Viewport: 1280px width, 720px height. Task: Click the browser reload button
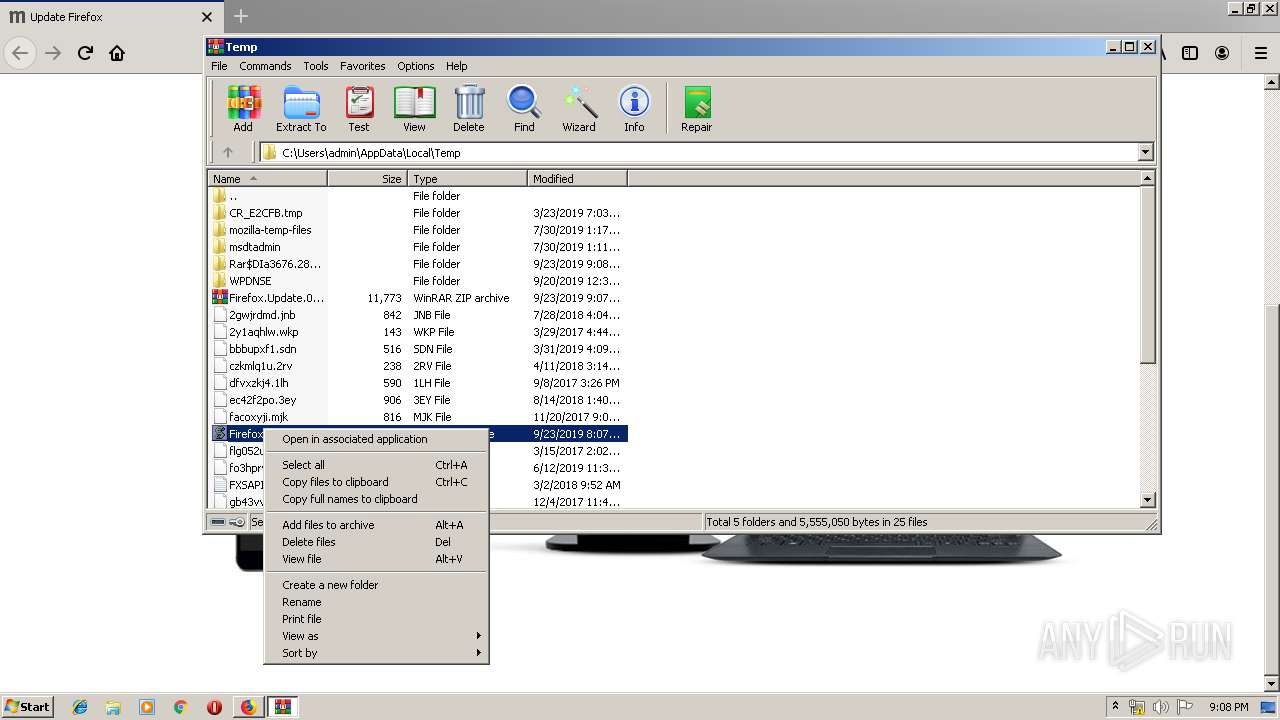tap(85, 53)
